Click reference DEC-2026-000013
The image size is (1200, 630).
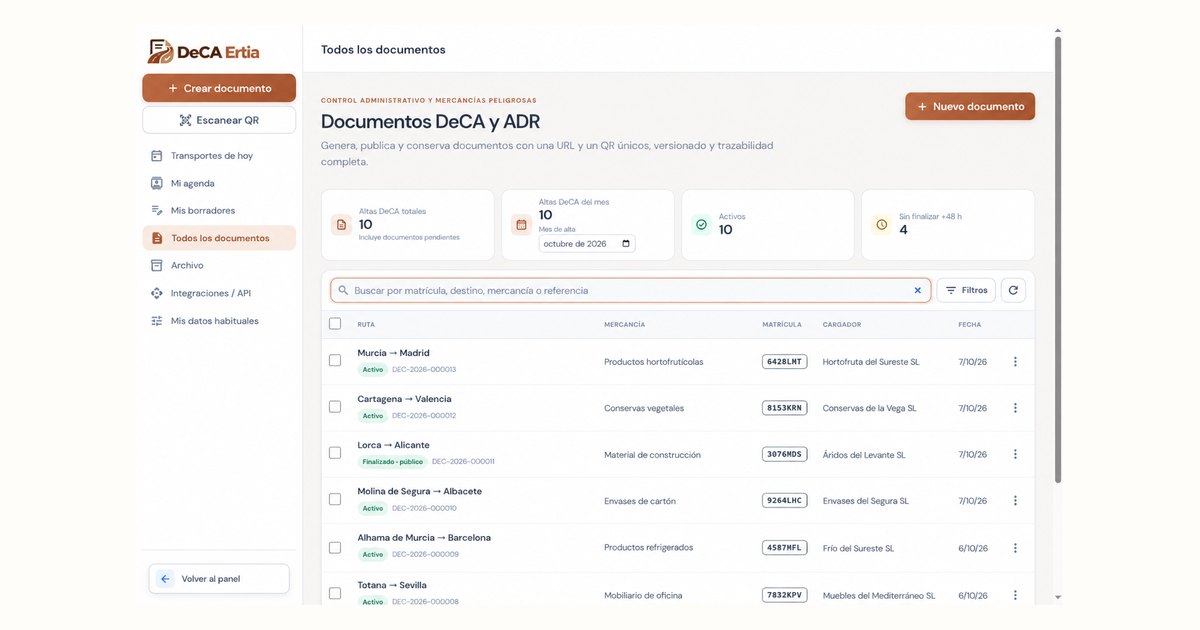(424, 370)
